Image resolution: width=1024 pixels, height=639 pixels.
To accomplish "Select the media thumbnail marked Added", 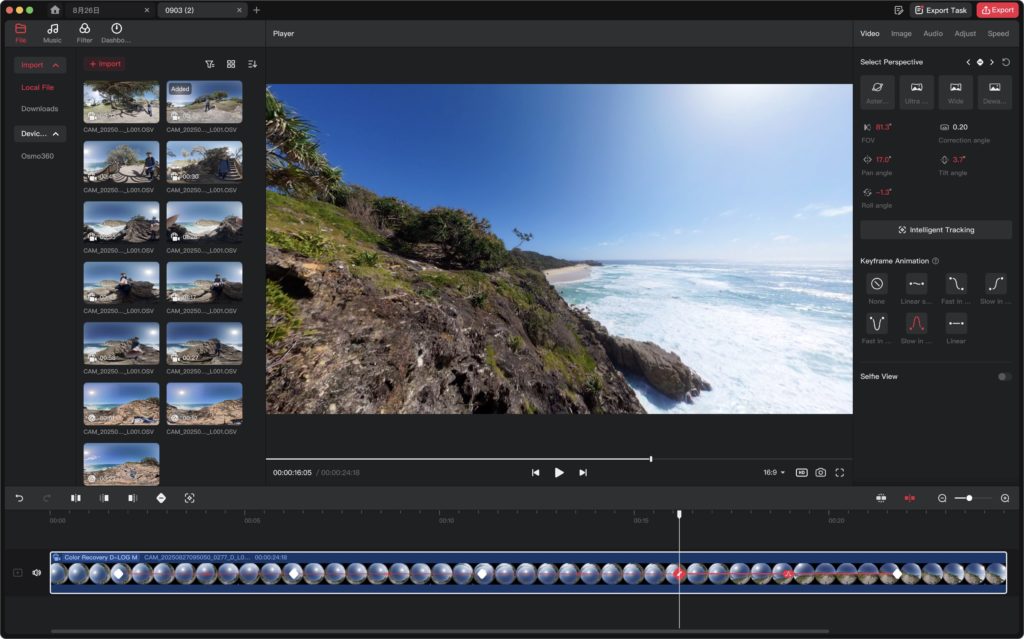I will tap(204, 102).
